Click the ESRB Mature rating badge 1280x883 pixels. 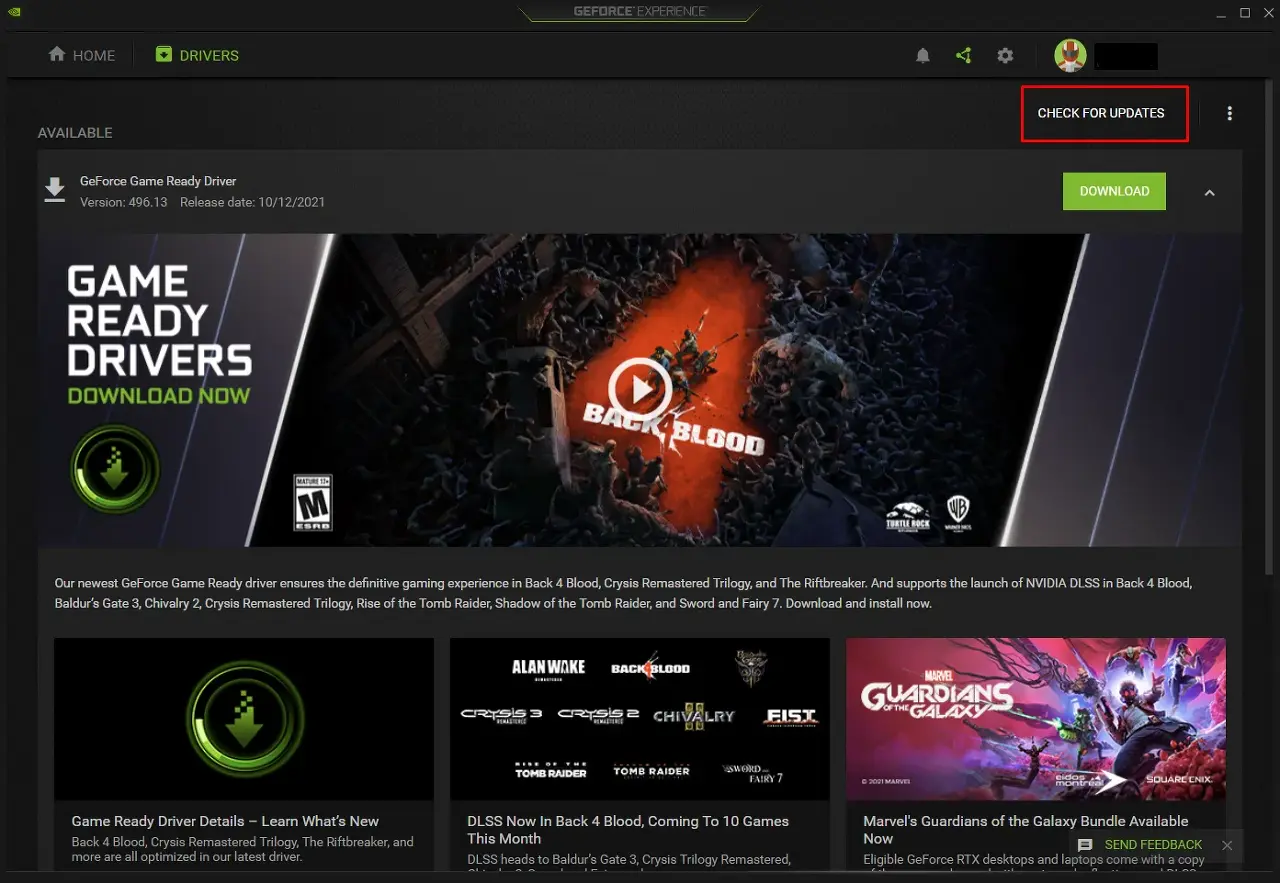[313, 502]
